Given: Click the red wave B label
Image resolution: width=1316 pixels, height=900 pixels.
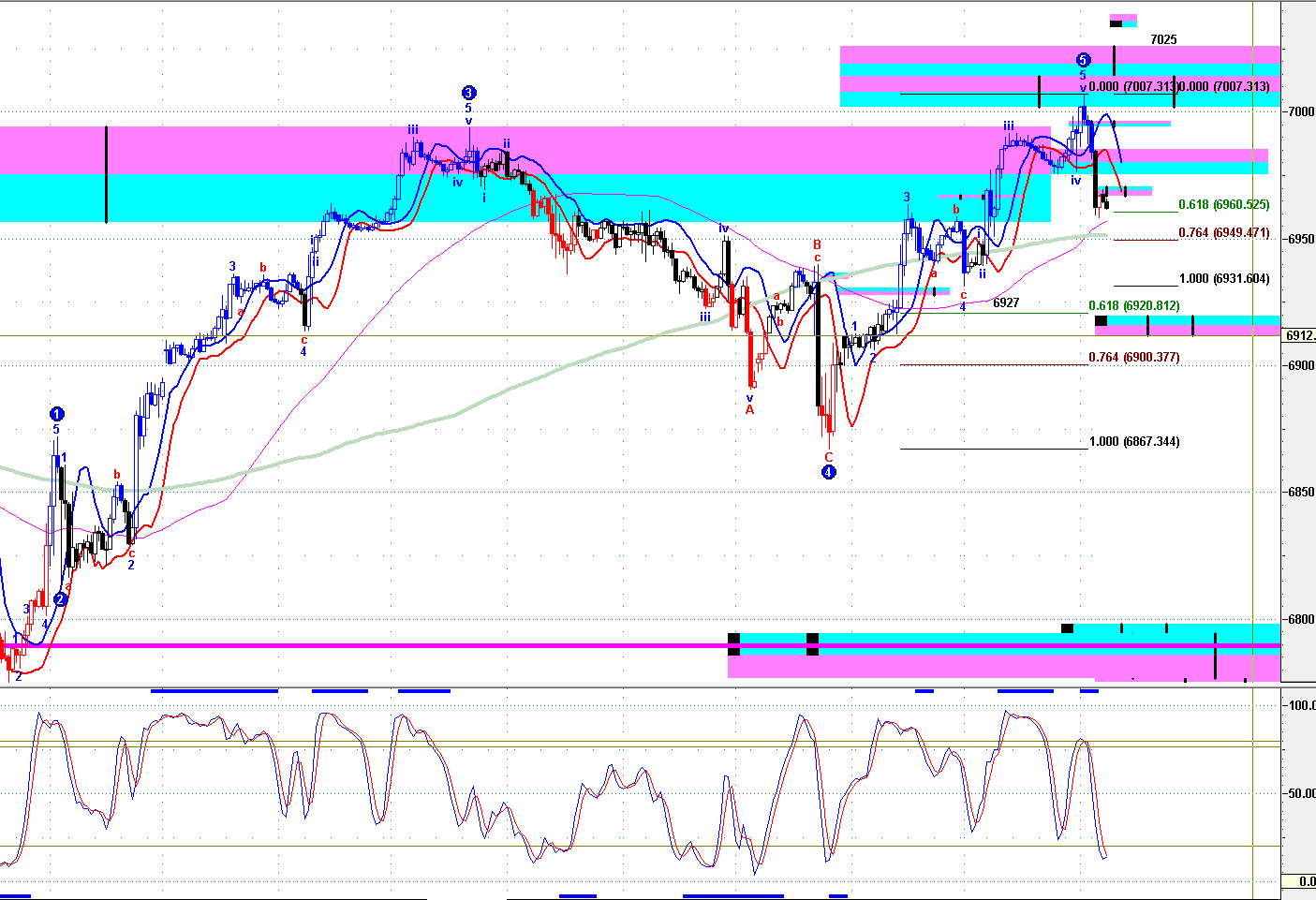Looking at the screenshot, I should tap(817, 244).
